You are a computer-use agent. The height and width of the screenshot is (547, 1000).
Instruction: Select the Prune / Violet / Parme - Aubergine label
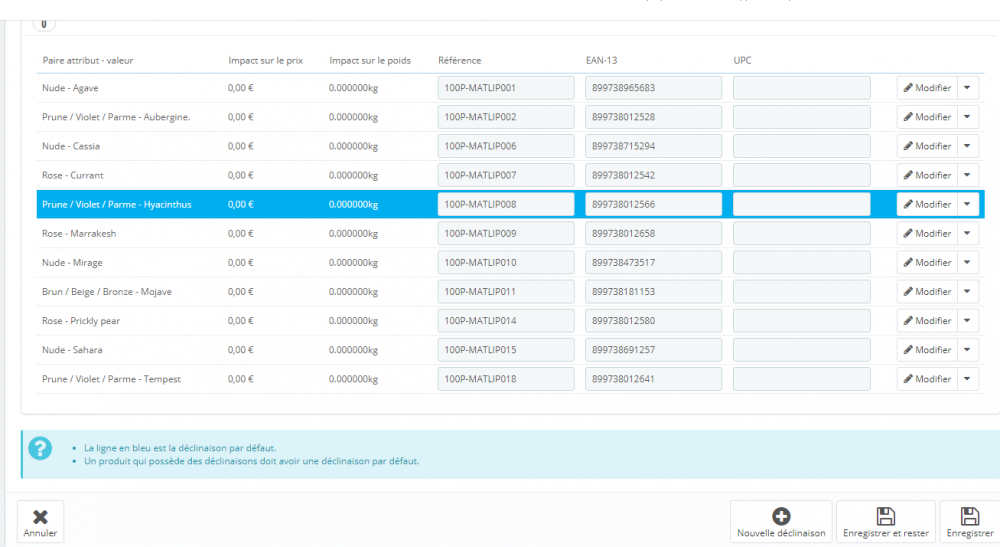116,117
